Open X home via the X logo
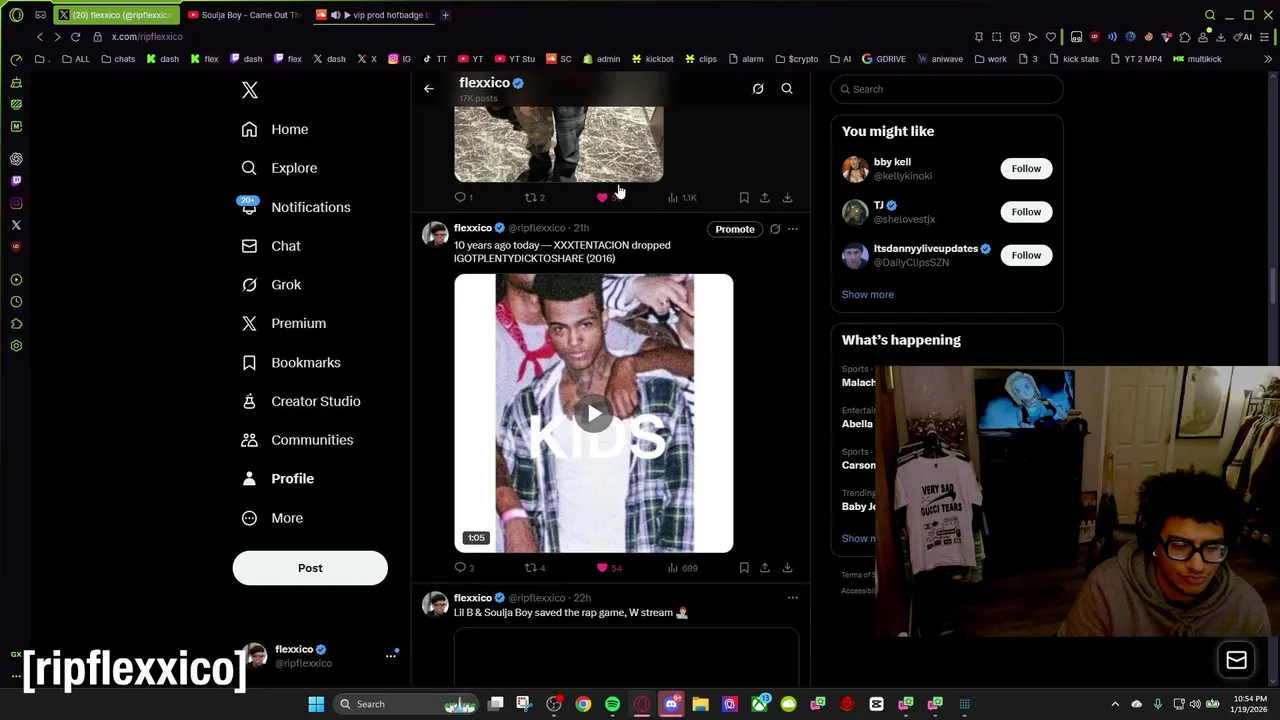The image size is (1280, 720). click(250, 91)
